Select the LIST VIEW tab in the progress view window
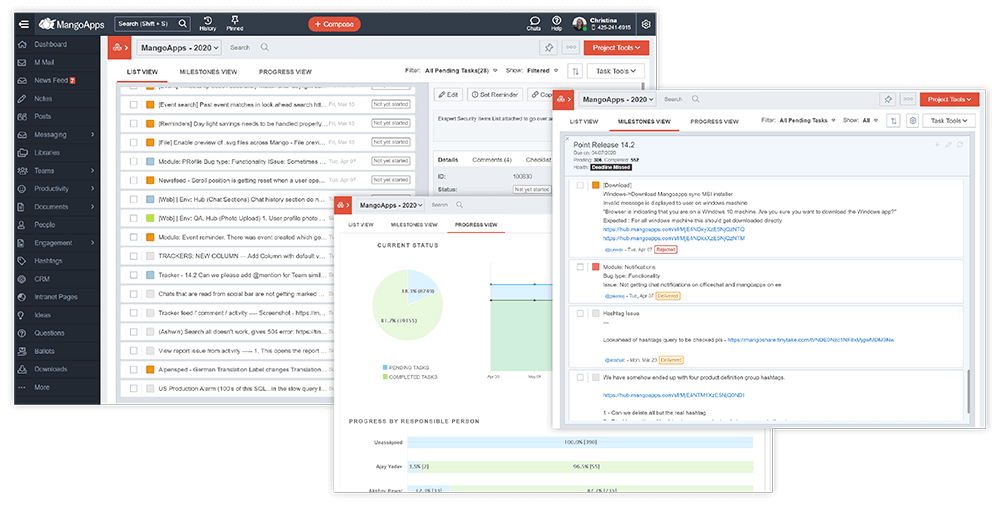This screenshot has height=505, width=1000. [x=361, y=224]
